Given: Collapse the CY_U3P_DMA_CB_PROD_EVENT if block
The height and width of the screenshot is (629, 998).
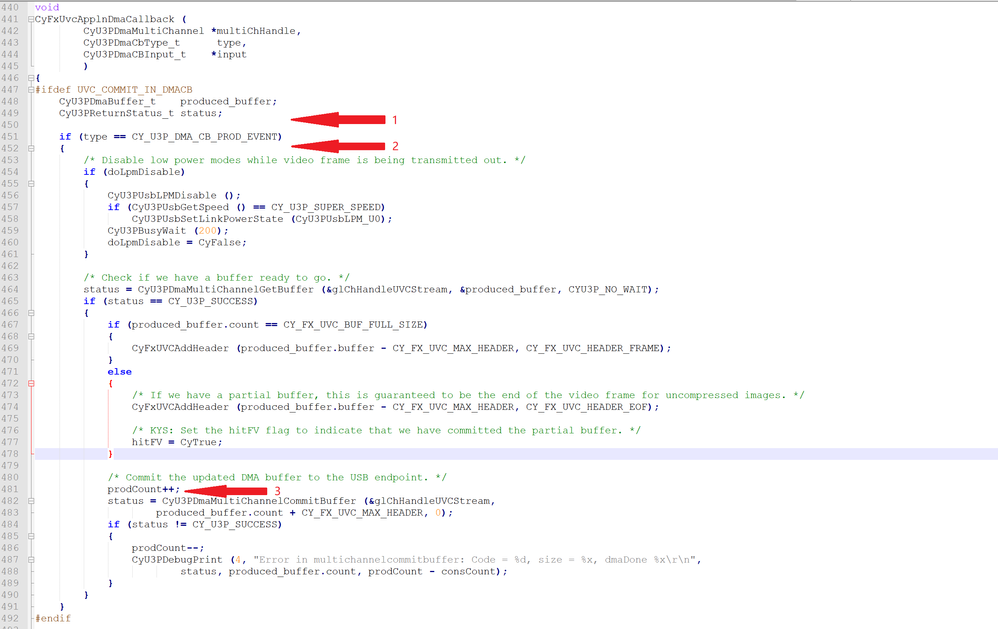Looking at the screenshot, I should 33,148.
